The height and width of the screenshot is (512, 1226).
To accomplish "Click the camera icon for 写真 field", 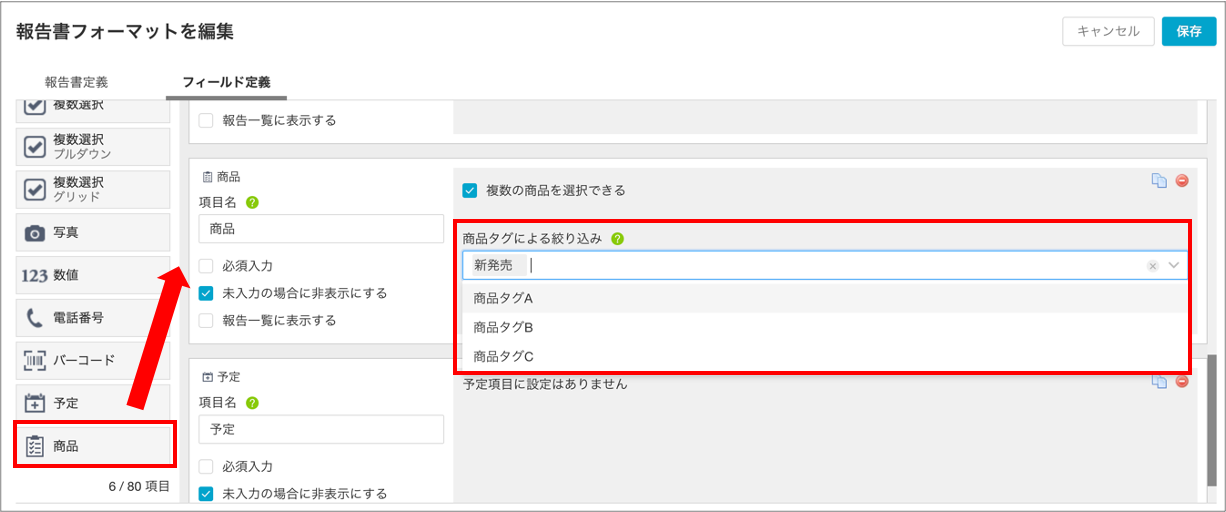I will 35,232.
